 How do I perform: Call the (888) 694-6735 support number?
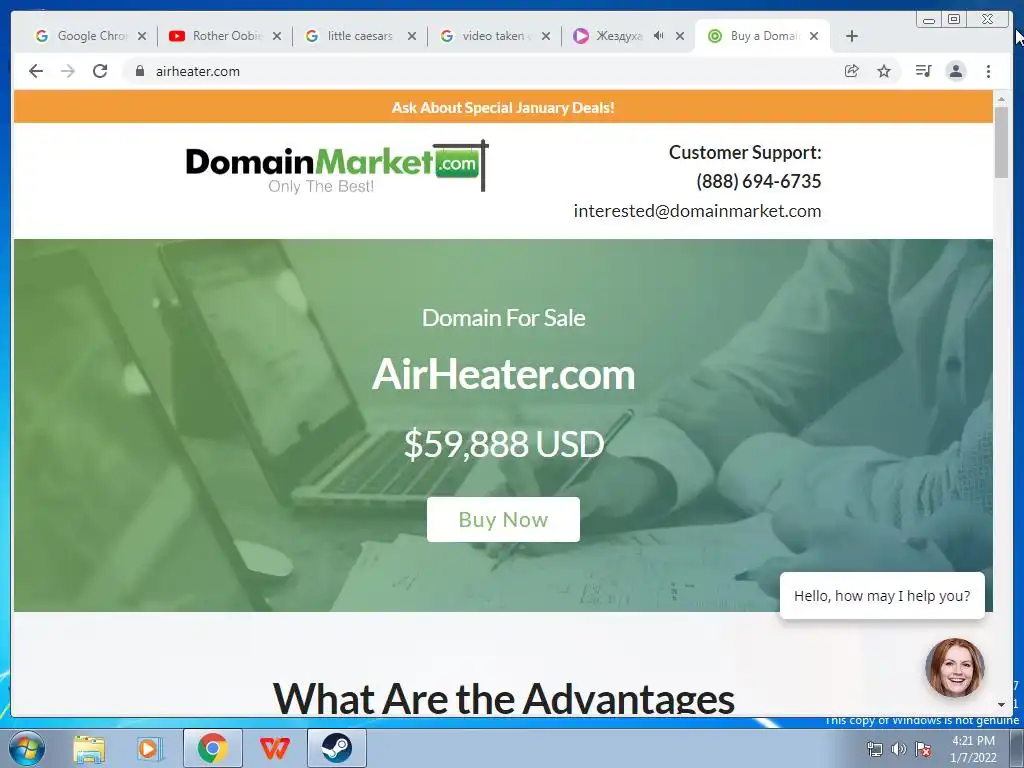[x=758, y=182]
